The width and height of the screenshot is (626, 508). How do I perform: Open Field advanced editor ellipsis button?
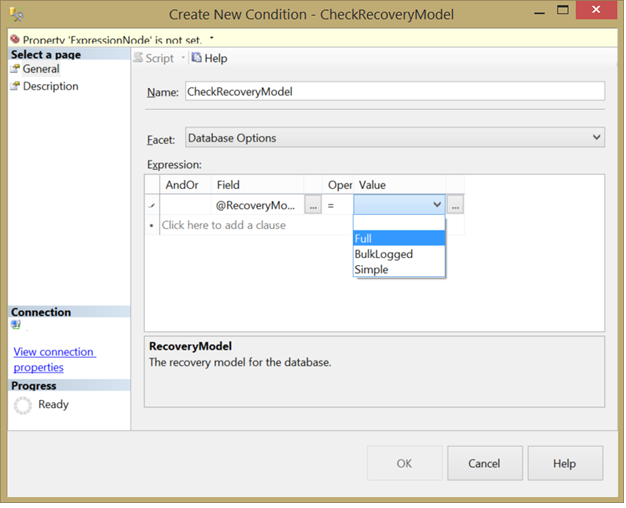[x=313, y=205]
